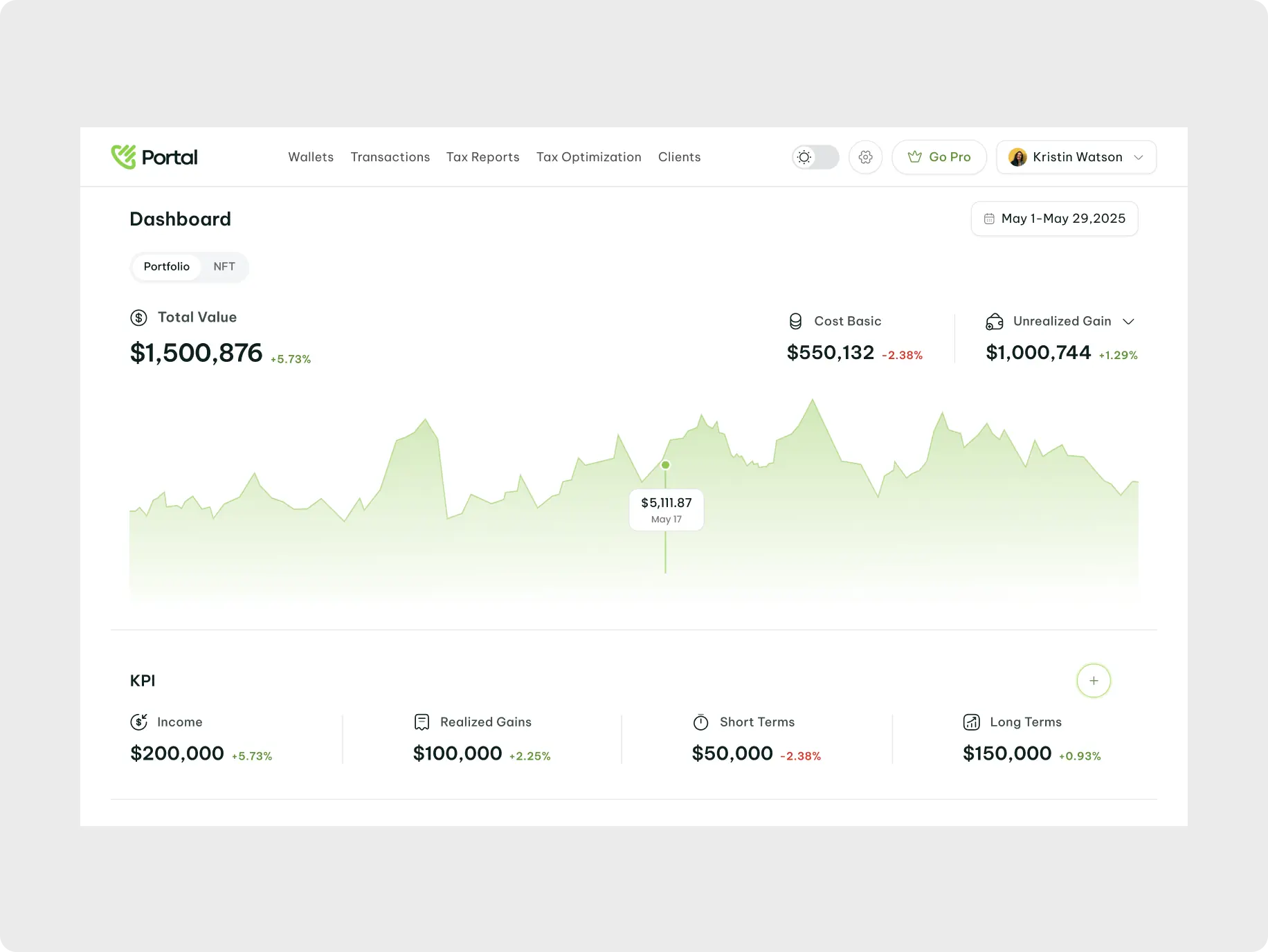Select the Portfolio segment
The width and height of the screenshot is (1268, 952).
pyautogui.click(x=166, y=266)
